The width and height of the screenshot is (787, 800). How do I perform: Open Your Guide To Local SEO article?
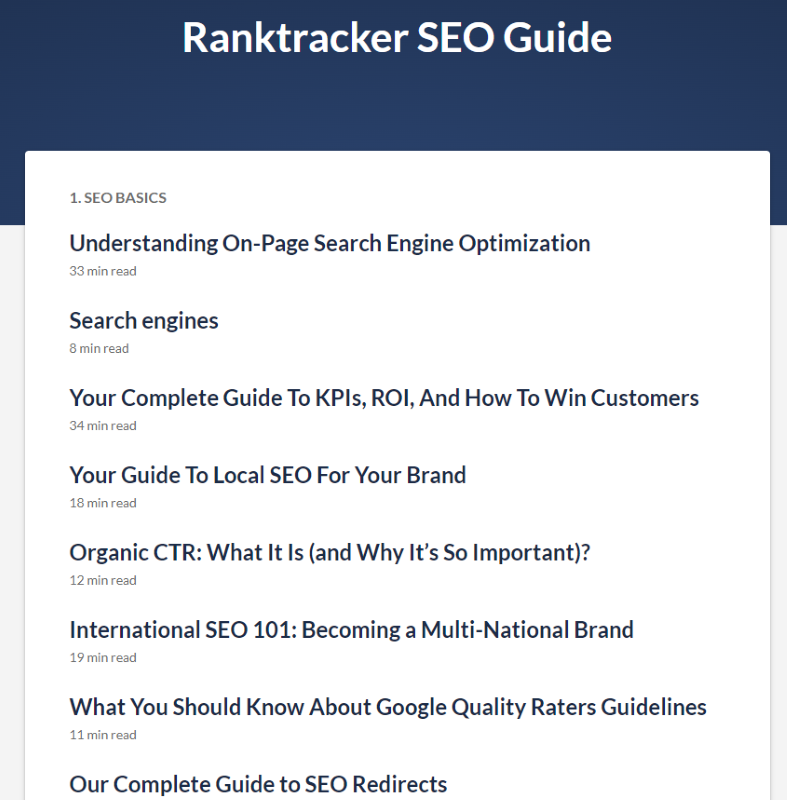point(267,476)
